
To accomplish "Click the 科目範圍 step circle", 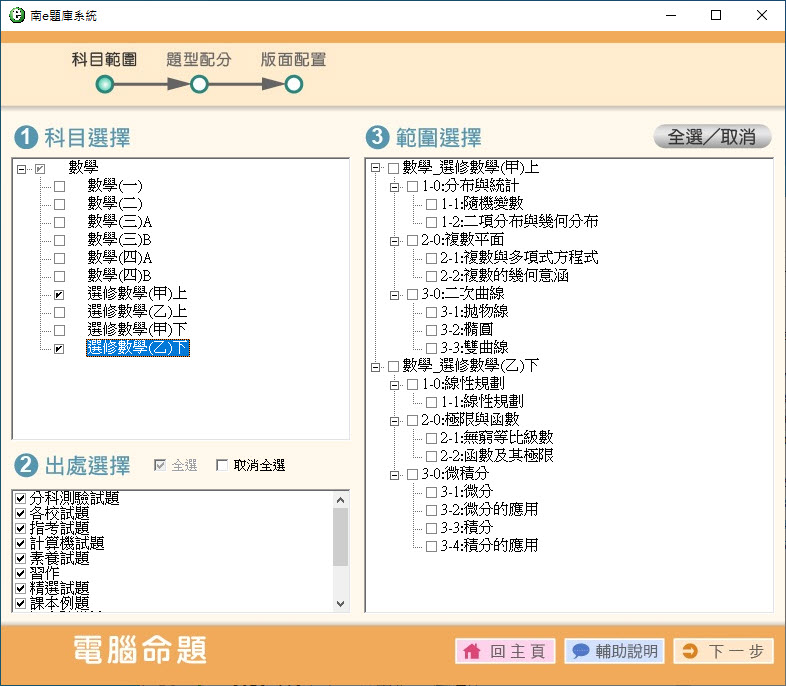I will click(x=104, y=85).
